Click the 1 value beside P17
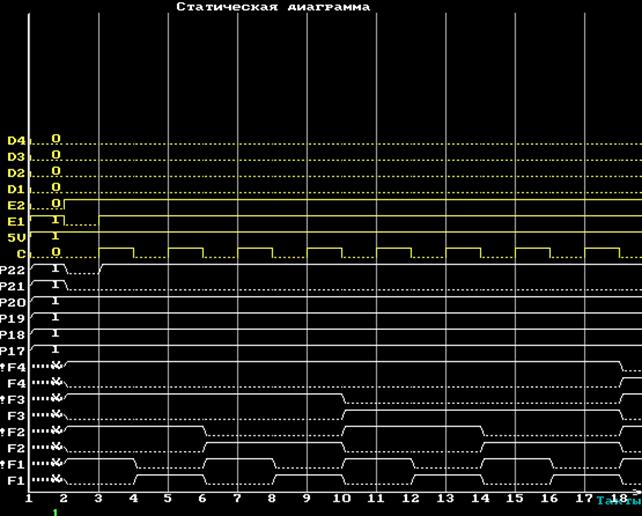The height and width of the screenshot is (516, 642). click(56, 349)
